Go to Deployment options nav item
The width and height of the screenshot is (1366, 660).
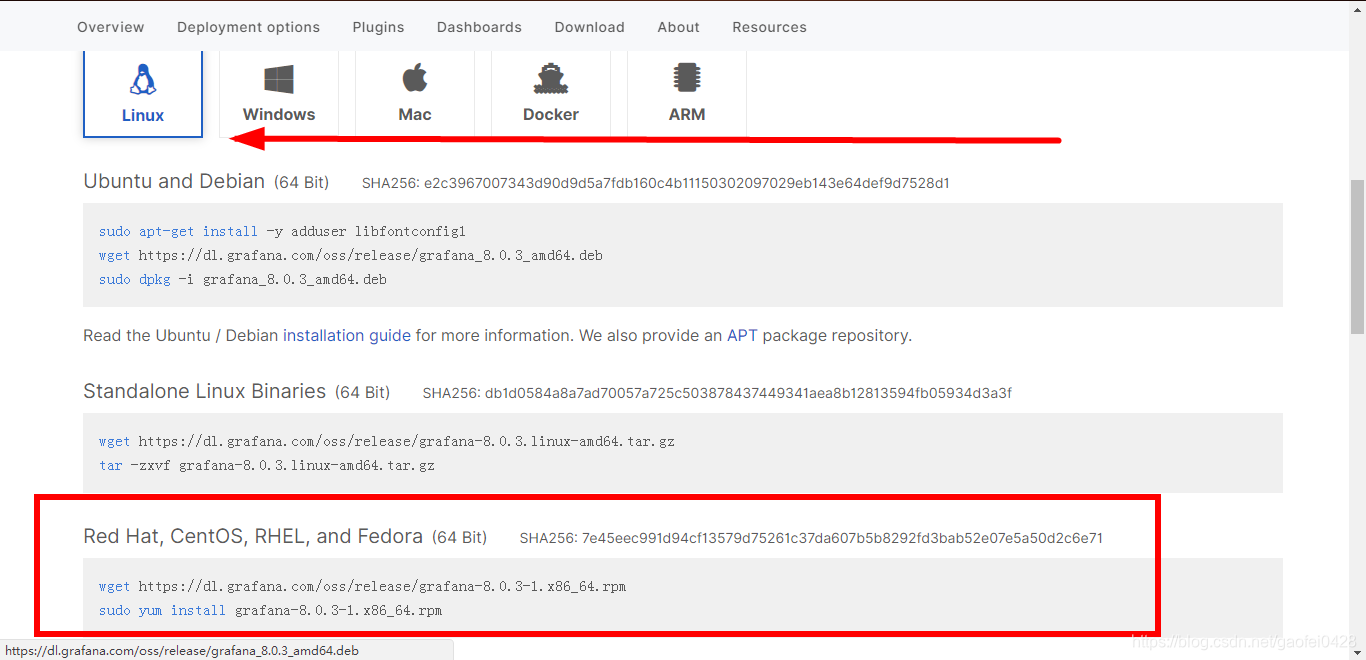249,27
